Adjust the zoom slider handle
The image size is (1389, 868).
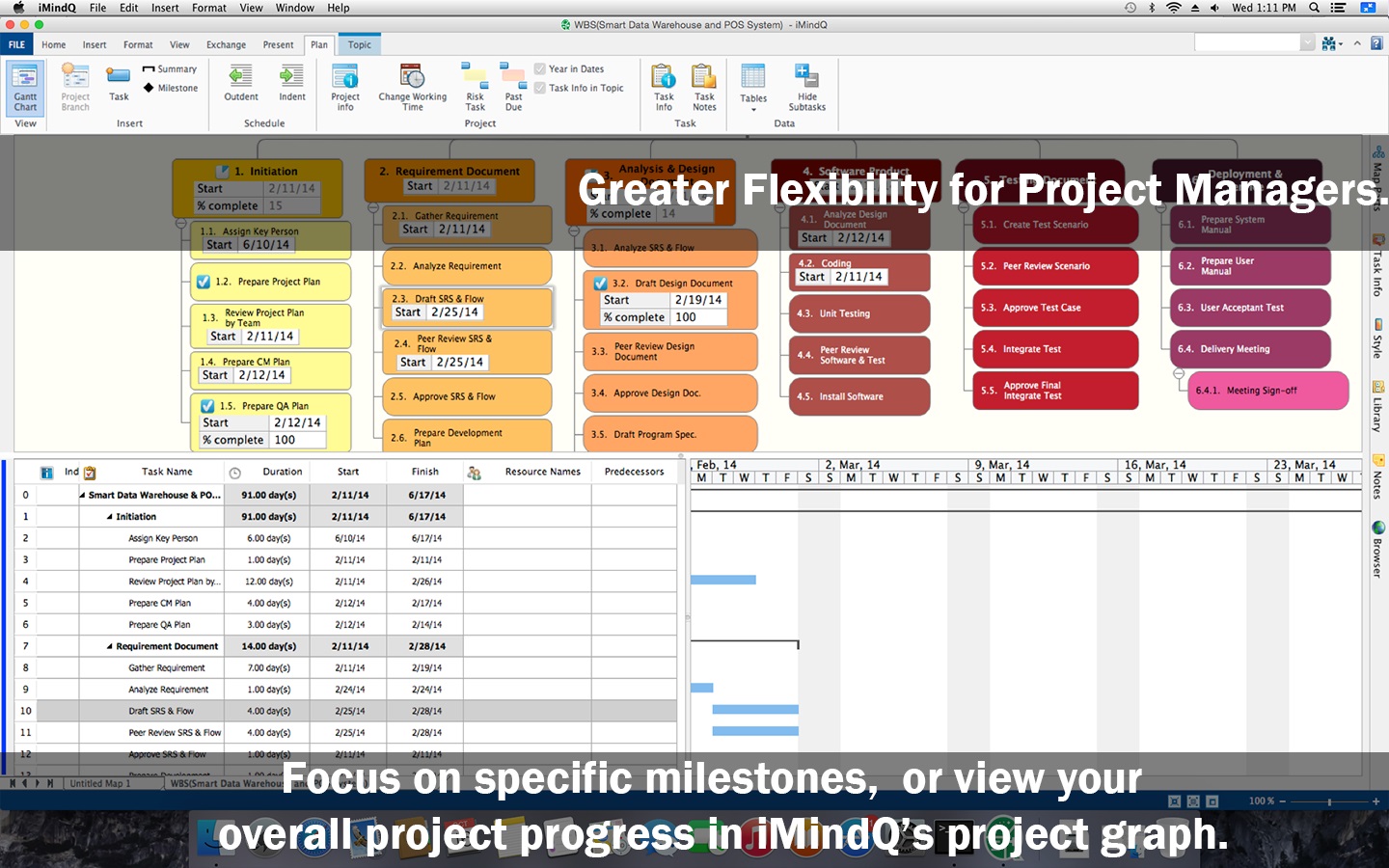coord(1329,801)
